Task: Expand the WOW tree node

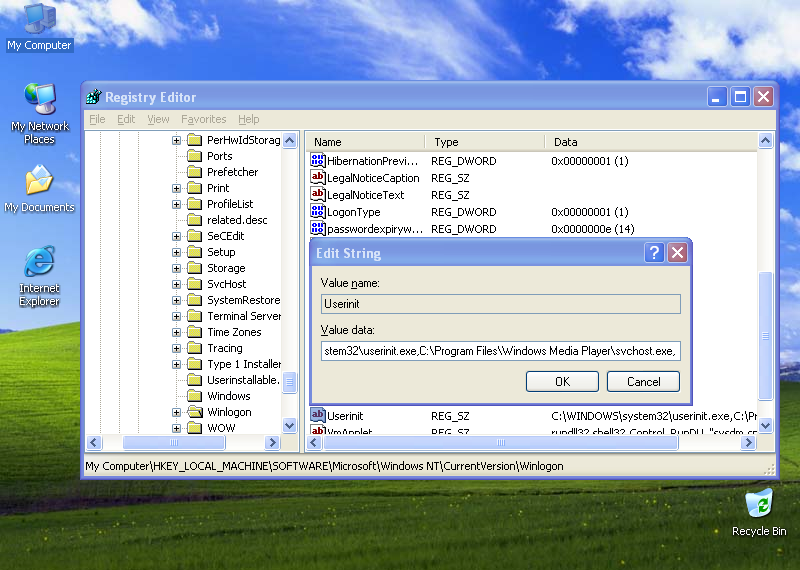Action: [x=176, y=428]
